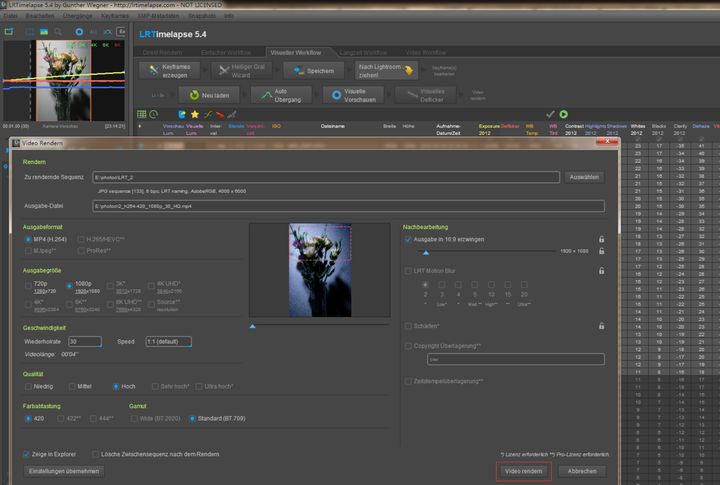Choose Hoch quality option
Image resolution: width=720 pixels, height=485 pixels.
116,387
